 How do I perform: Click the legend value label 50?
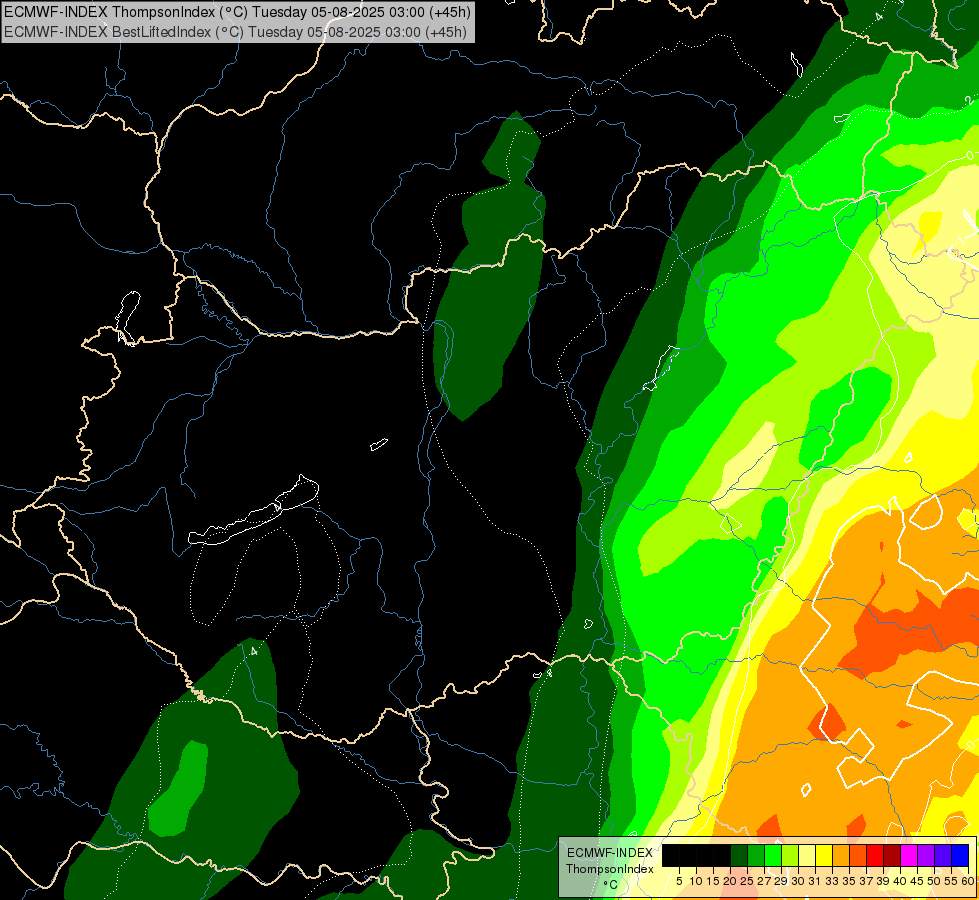click(935, 881)
